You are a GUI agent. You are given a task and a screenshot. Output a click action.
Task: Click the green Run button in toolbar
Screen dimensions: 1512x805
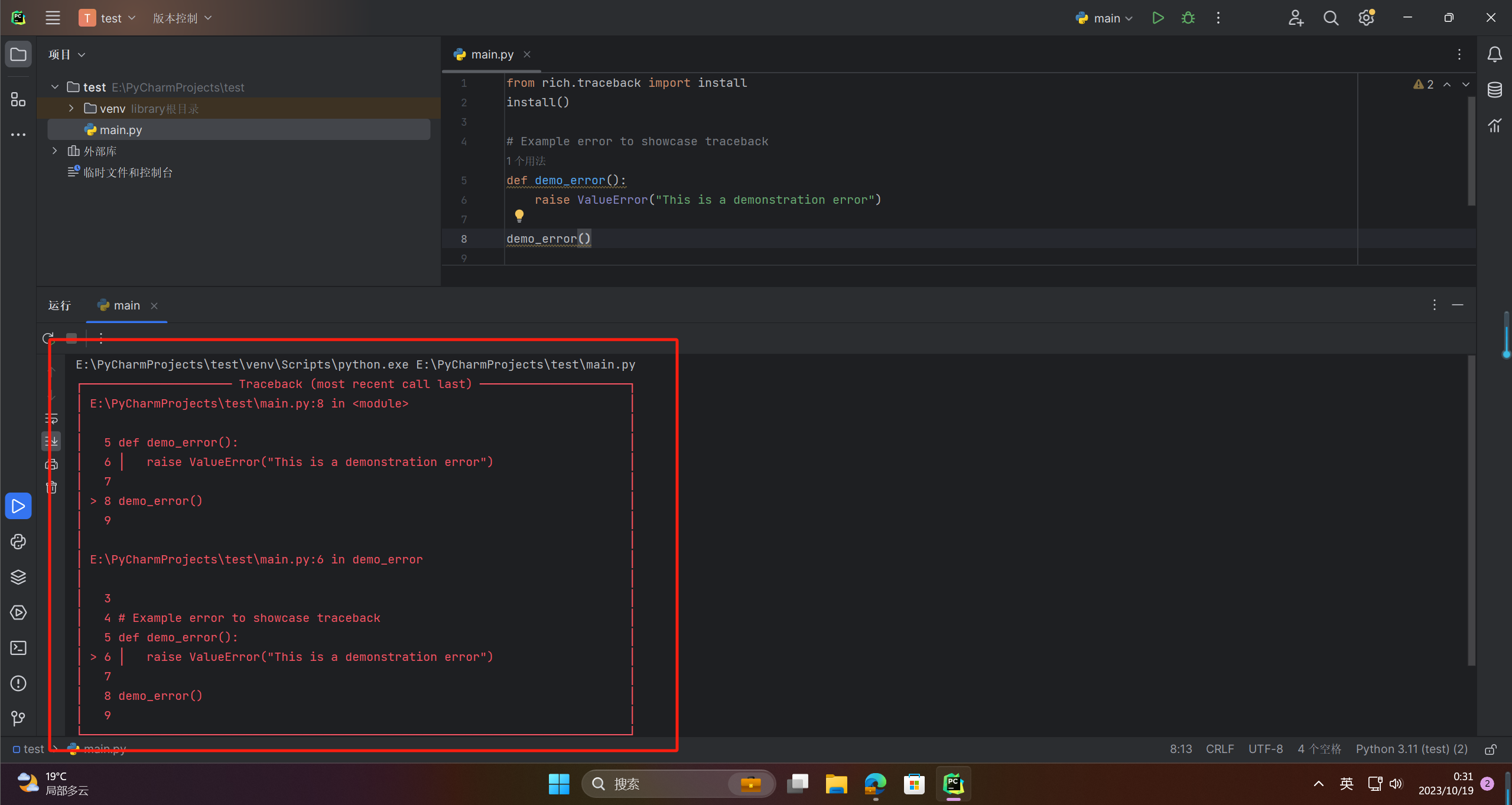[x=1157, y=18]
